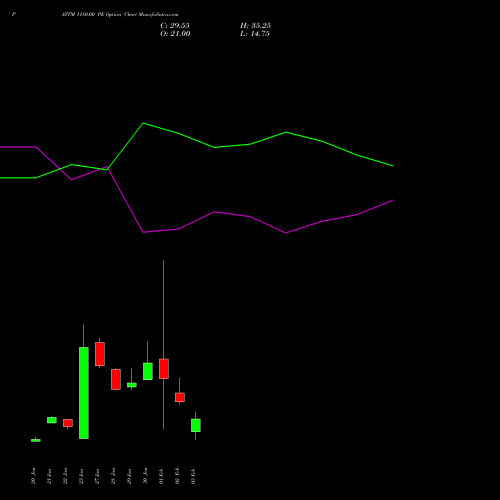Click the opening price value O: 21.00
Viewport: 500px width, 500px height.
coord(175,34)
